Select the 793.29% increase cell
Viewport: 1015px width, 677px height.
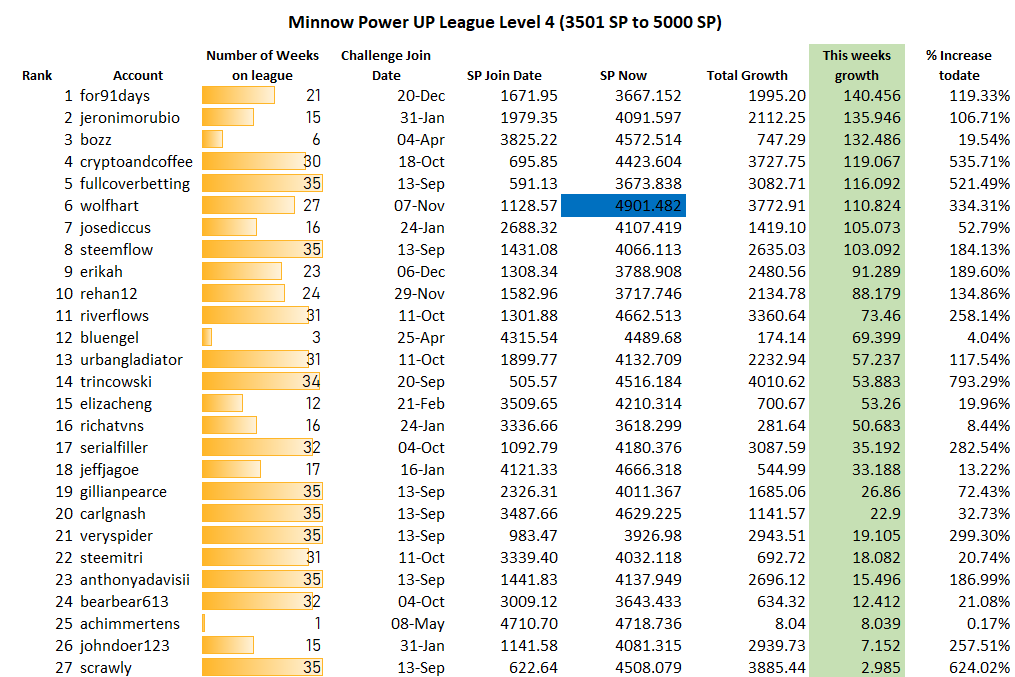tap(979, 382)
